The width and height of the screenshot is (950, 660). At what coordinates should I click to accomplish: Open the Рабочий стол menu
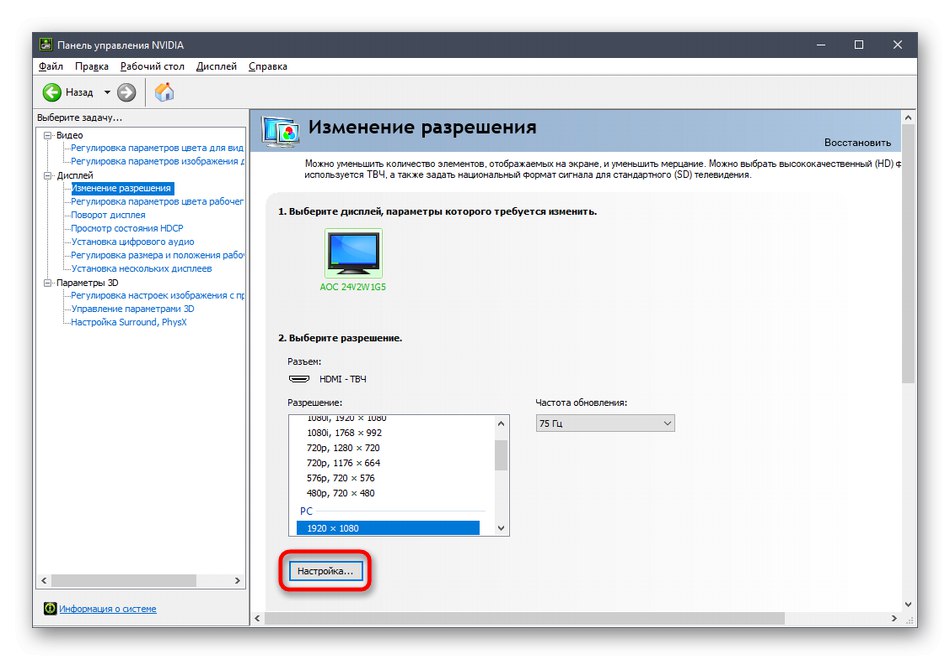click(152, 67)
